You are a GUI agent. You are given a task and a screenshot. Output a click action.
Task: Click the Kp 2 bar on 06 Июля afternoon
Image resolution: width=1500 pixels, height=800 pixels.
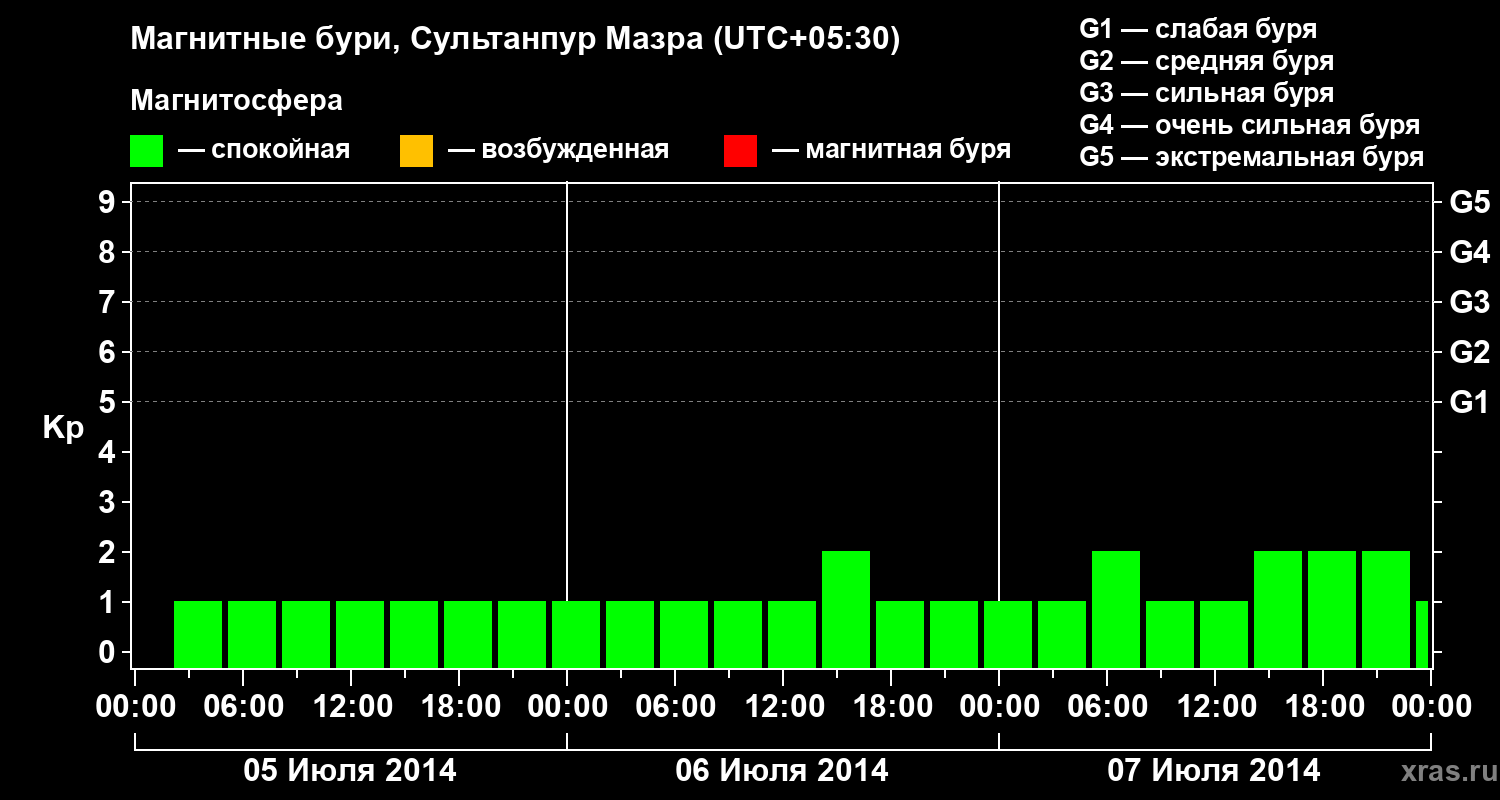846,609
